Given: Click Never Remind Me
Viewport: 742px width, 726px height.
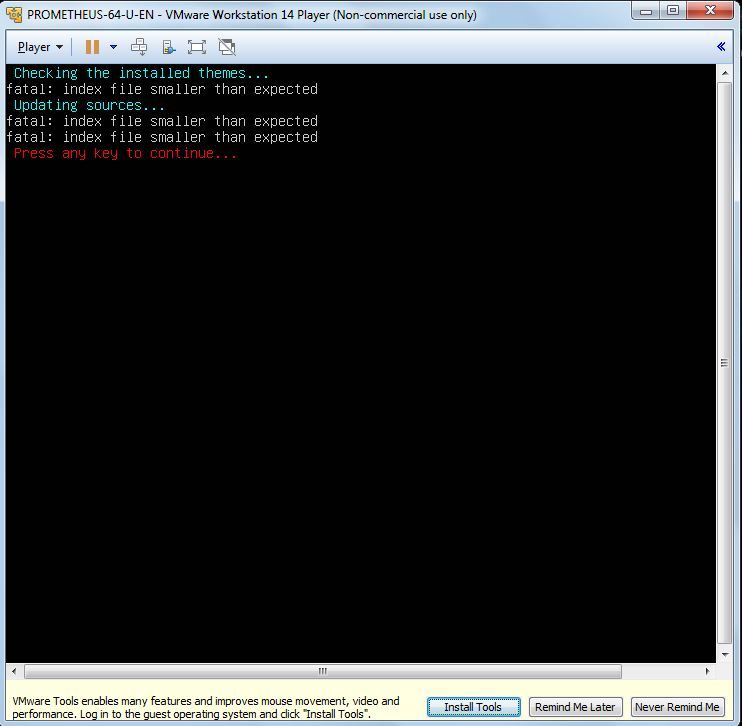Looking at the screenshot, I should (x=677, y=707).
